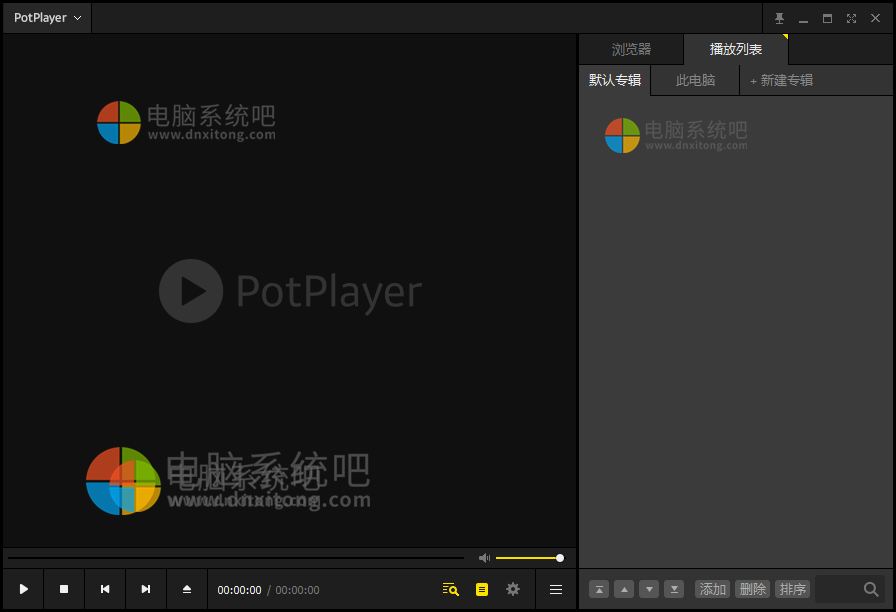Click the 添加 button to add files
896x612 pixels.
click(713, 589)
